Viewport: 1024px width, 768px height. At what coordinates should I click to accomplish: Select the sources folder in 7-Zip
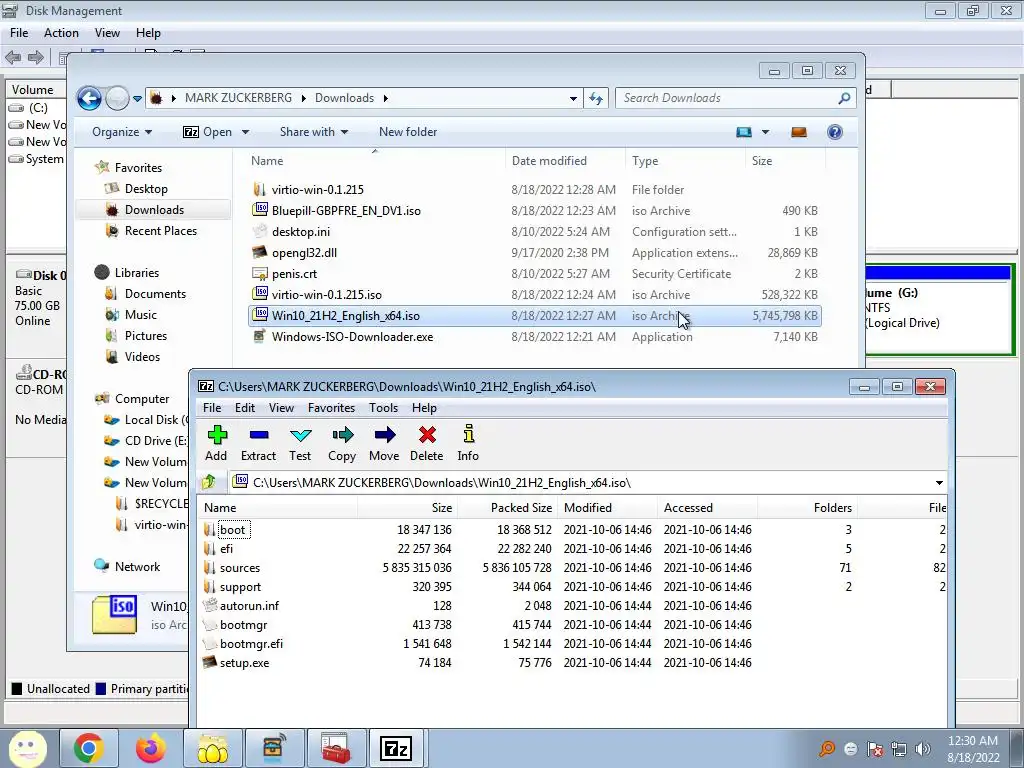tap(240, 568)
